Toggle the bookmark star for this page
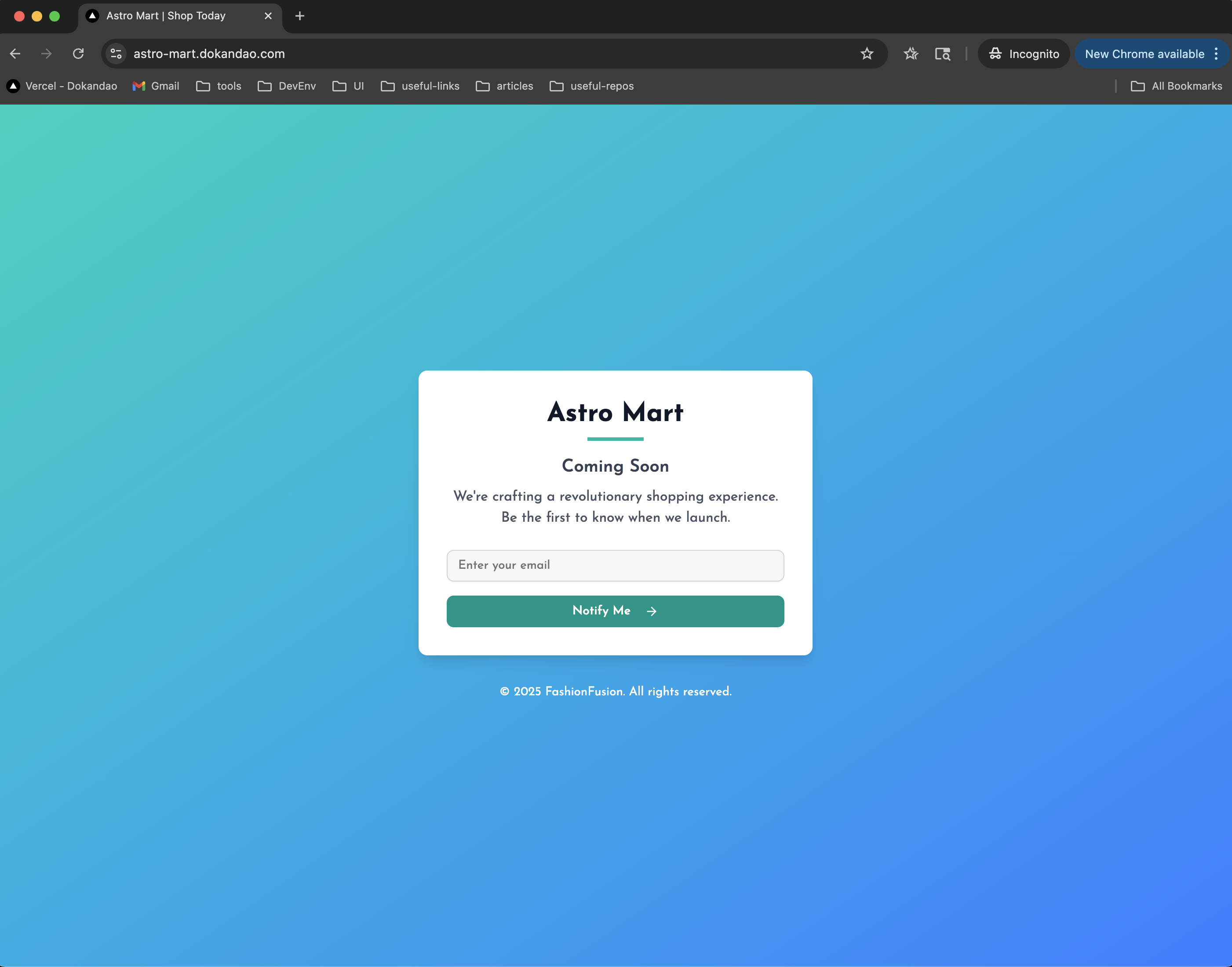This screenshot has width=1232, height=967. [x=866, y=54]
